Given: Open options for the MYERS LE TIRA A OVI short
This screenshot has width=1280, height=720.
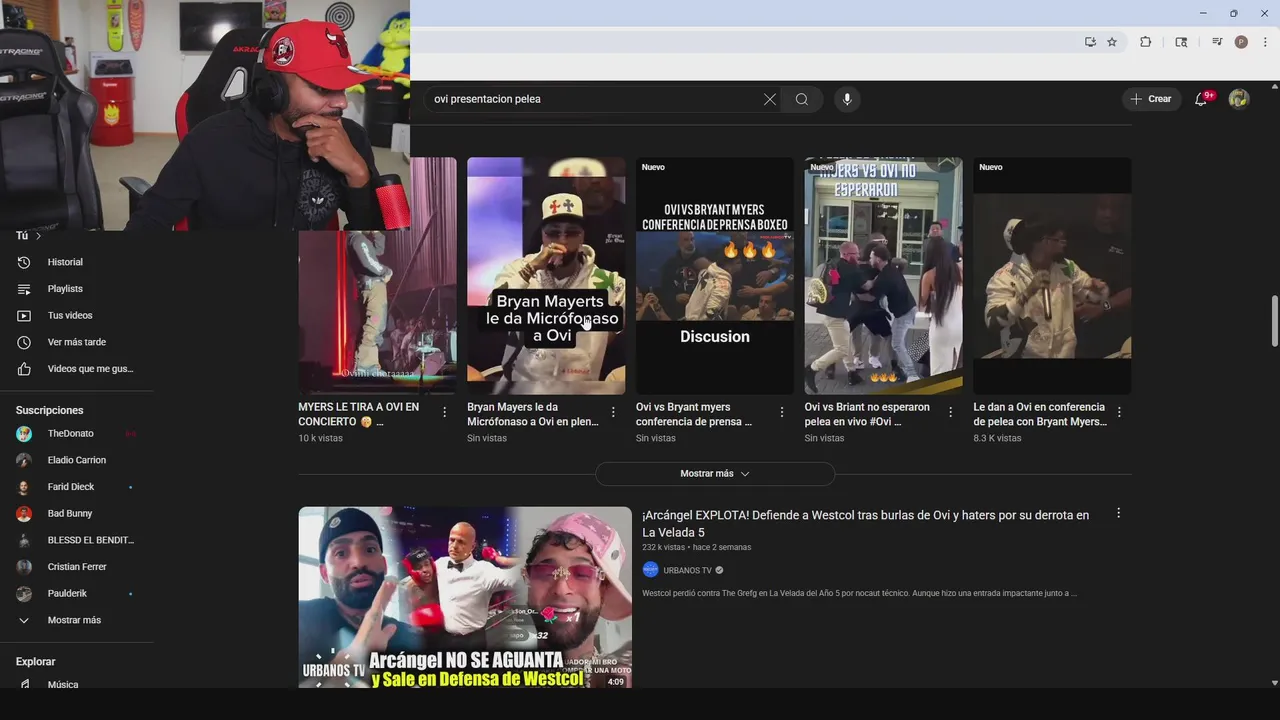Looking at the screenshot, I should point(445,412).
